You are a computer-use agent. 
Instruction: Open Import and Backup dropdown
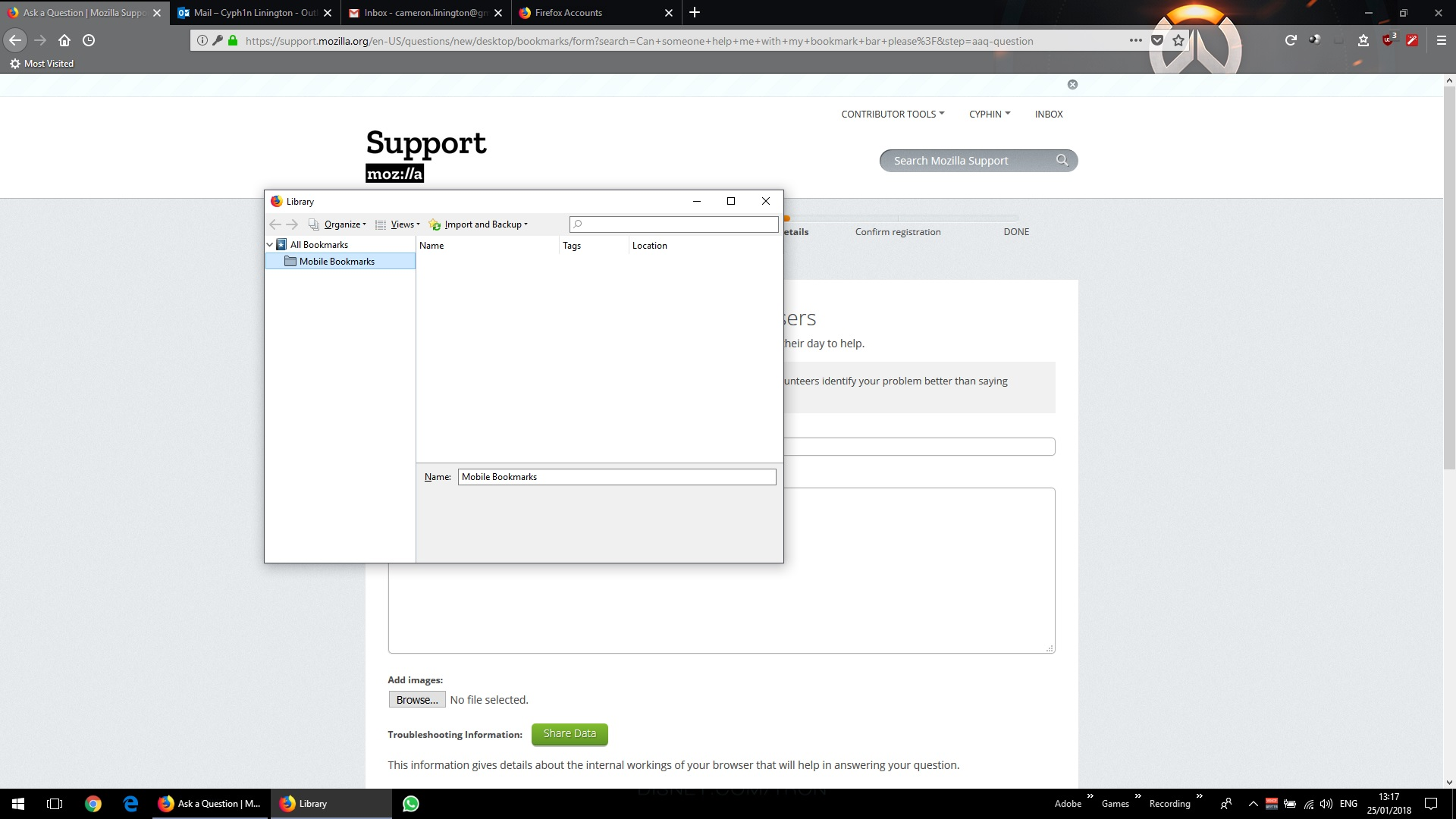(x=485, y=224)
